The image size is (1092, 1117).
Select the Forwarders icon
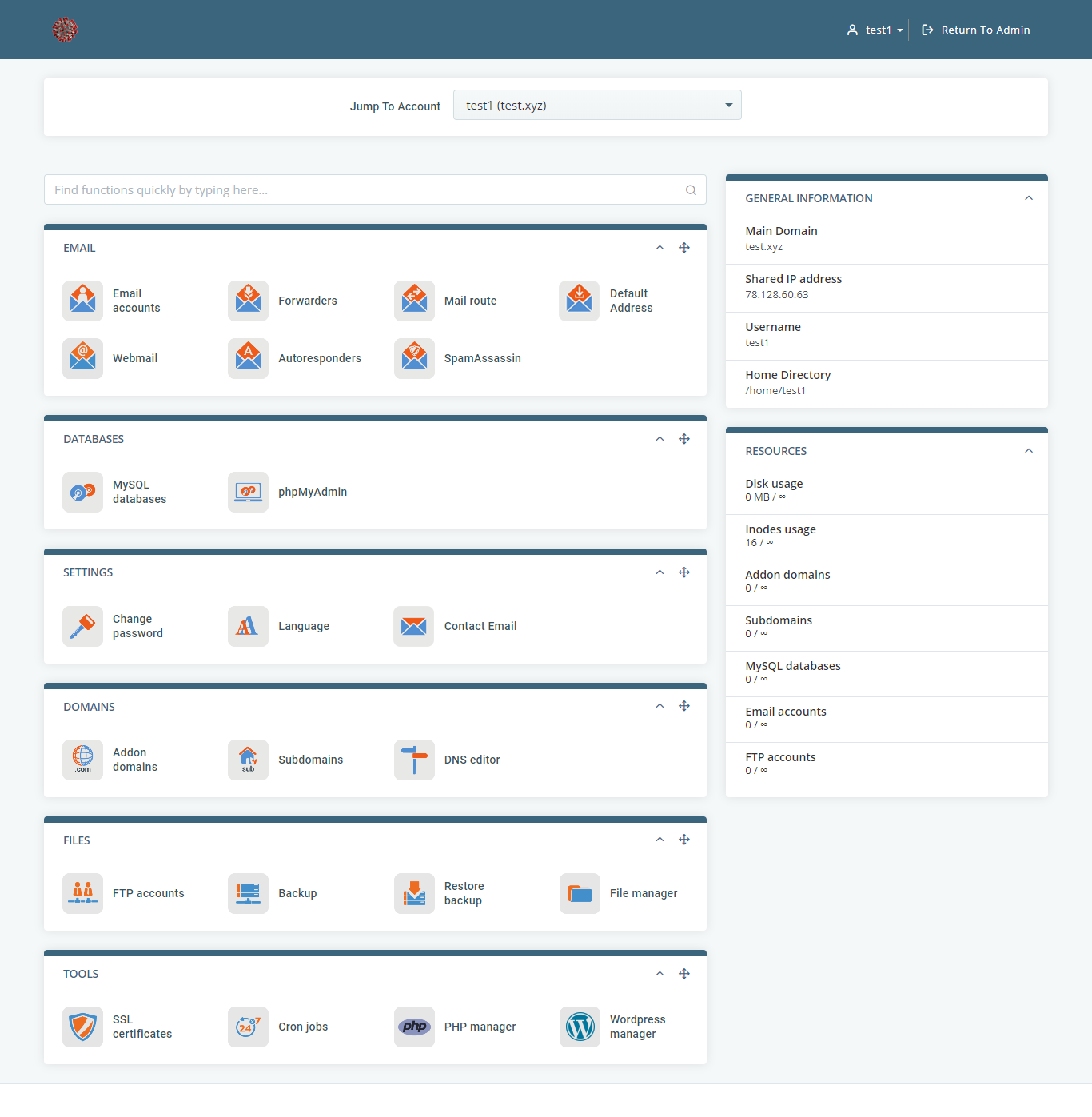pyautogui.click(x=248, y=301)
